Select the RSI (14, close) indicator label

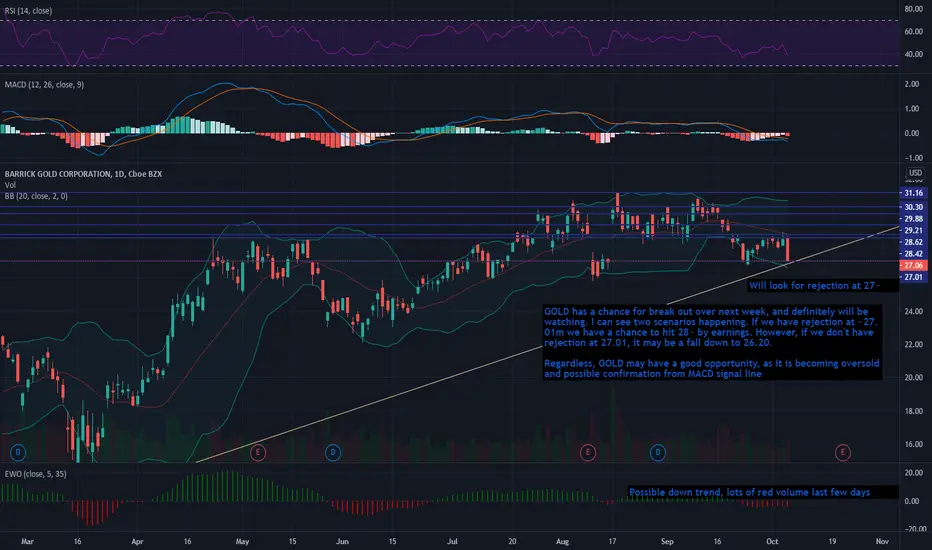click(x=28, y=11)
